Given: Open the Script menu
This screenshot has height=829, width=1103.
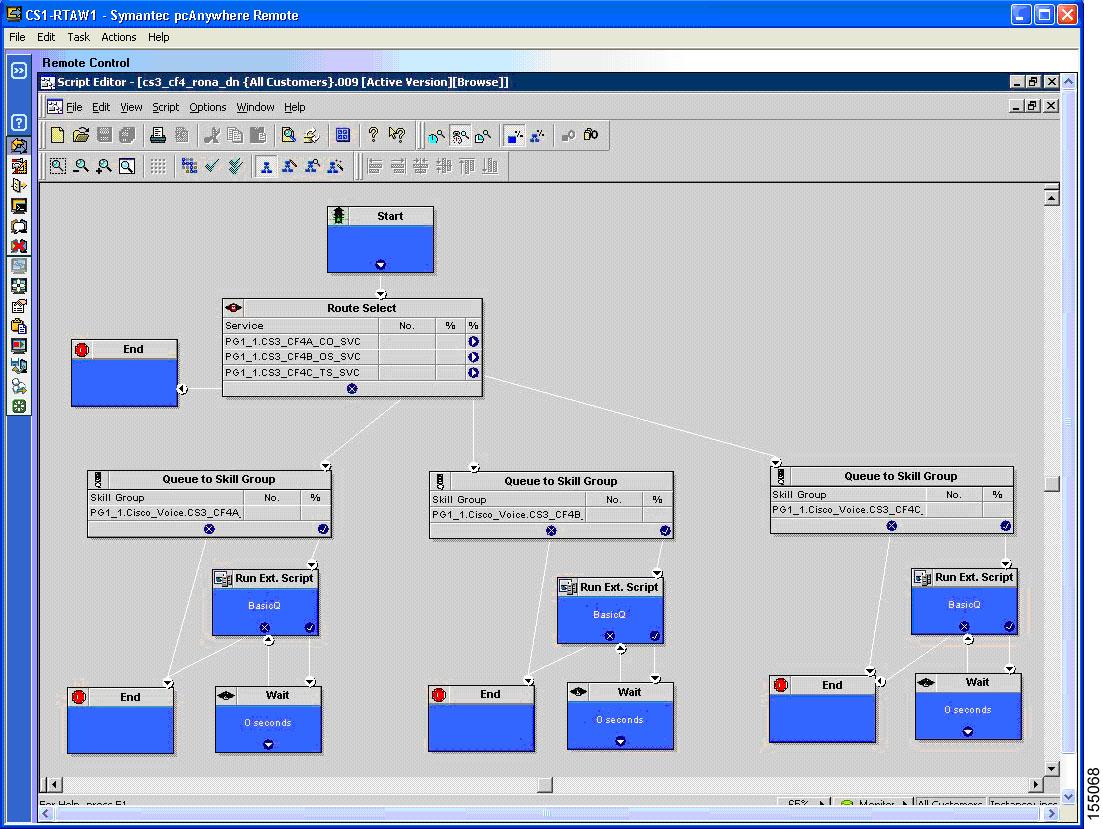Looking at the screenshot, I should click(165, 107).
